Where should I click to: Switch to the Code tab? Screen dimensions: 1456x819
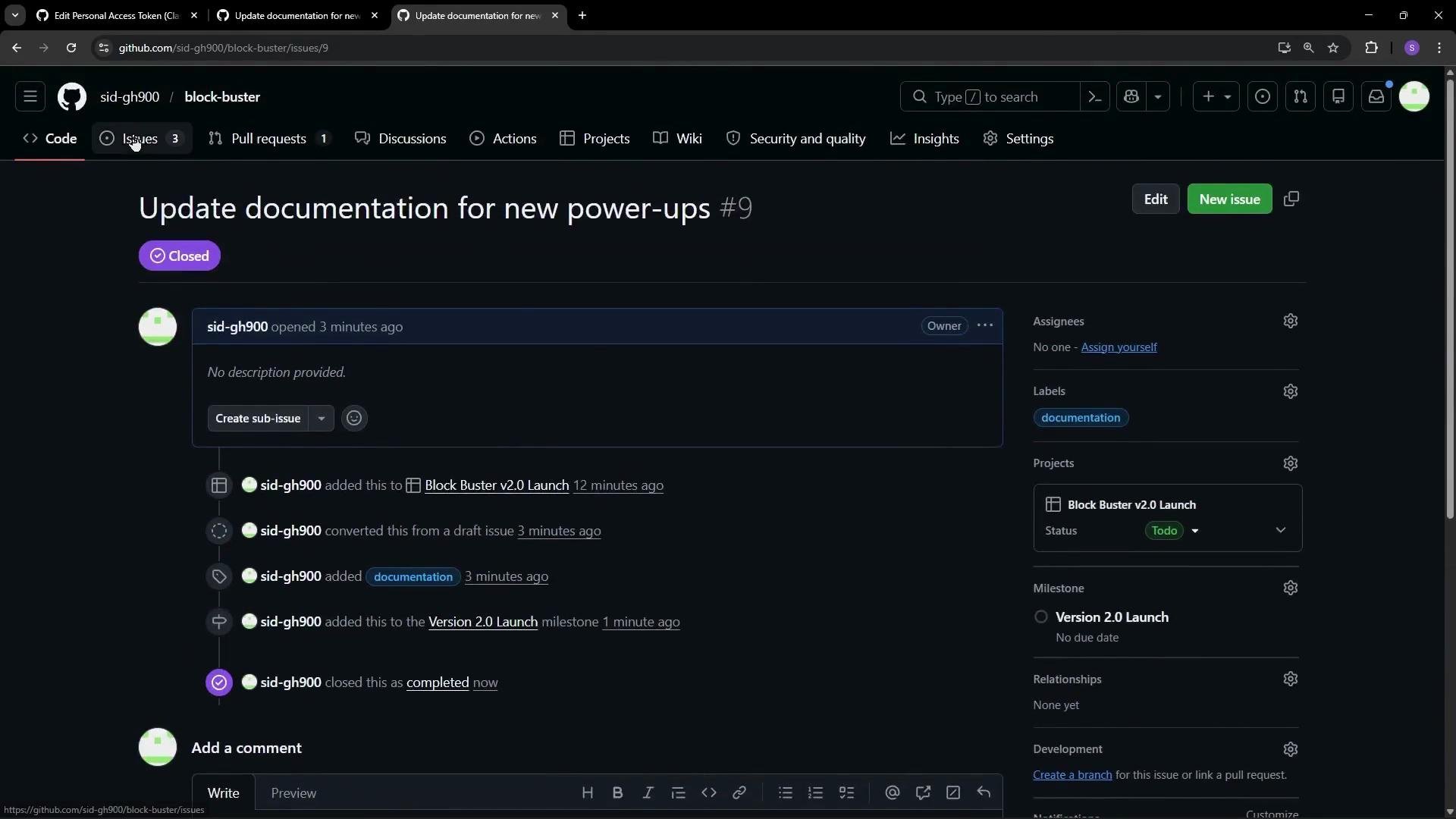50,139
